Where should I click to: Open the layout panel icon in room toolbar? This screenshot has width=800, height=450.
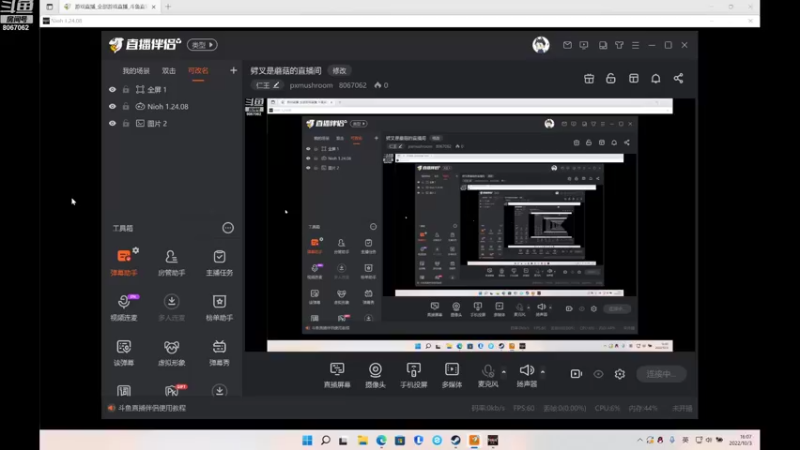(x=634, y=79)
